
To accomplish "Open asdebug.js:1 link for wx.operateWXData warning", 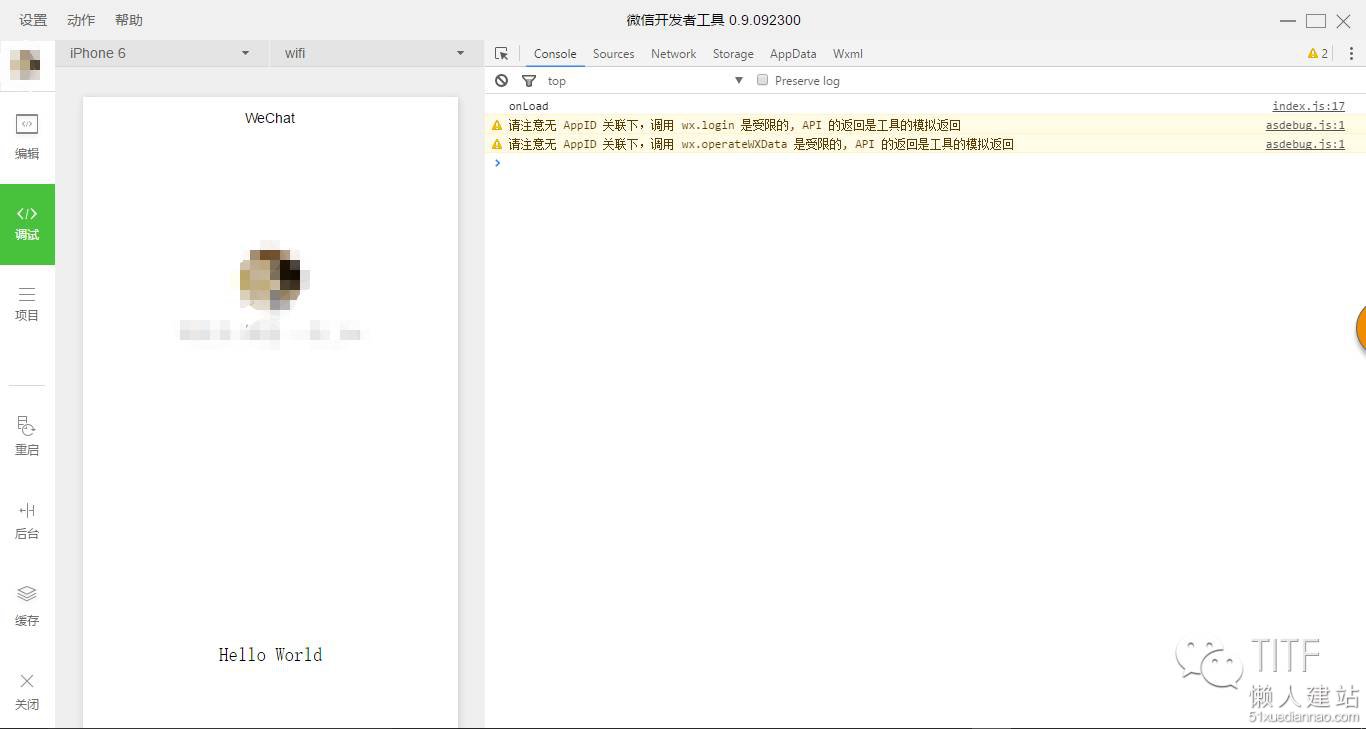I will point(1305,144).
